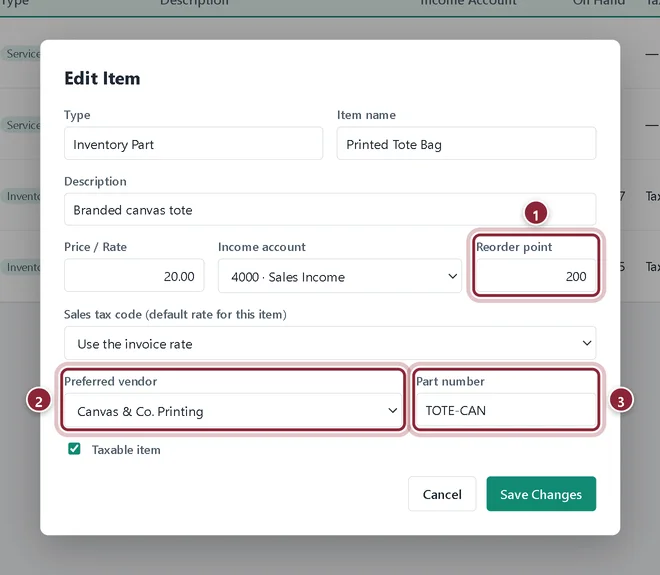660x575 pixels.
Task: Open the Sales tax code dropdown
Action: point(330,343)
